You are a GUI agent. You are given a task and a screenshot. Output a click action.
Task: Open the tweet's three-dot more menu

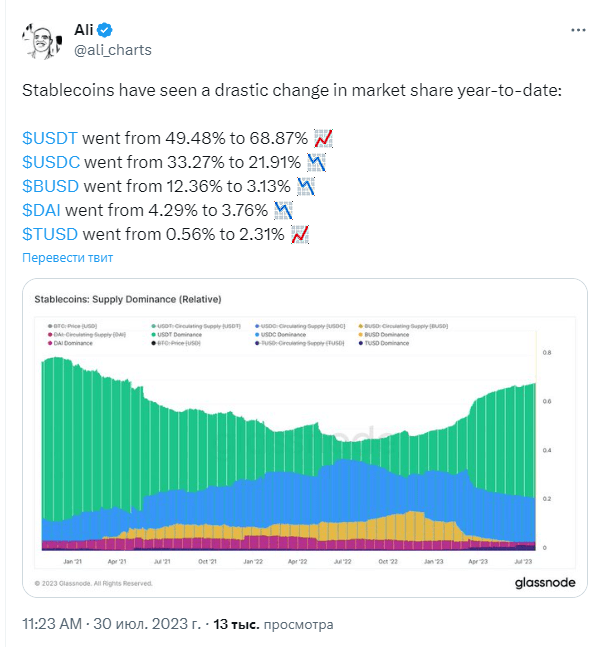[x=578, y=30]
